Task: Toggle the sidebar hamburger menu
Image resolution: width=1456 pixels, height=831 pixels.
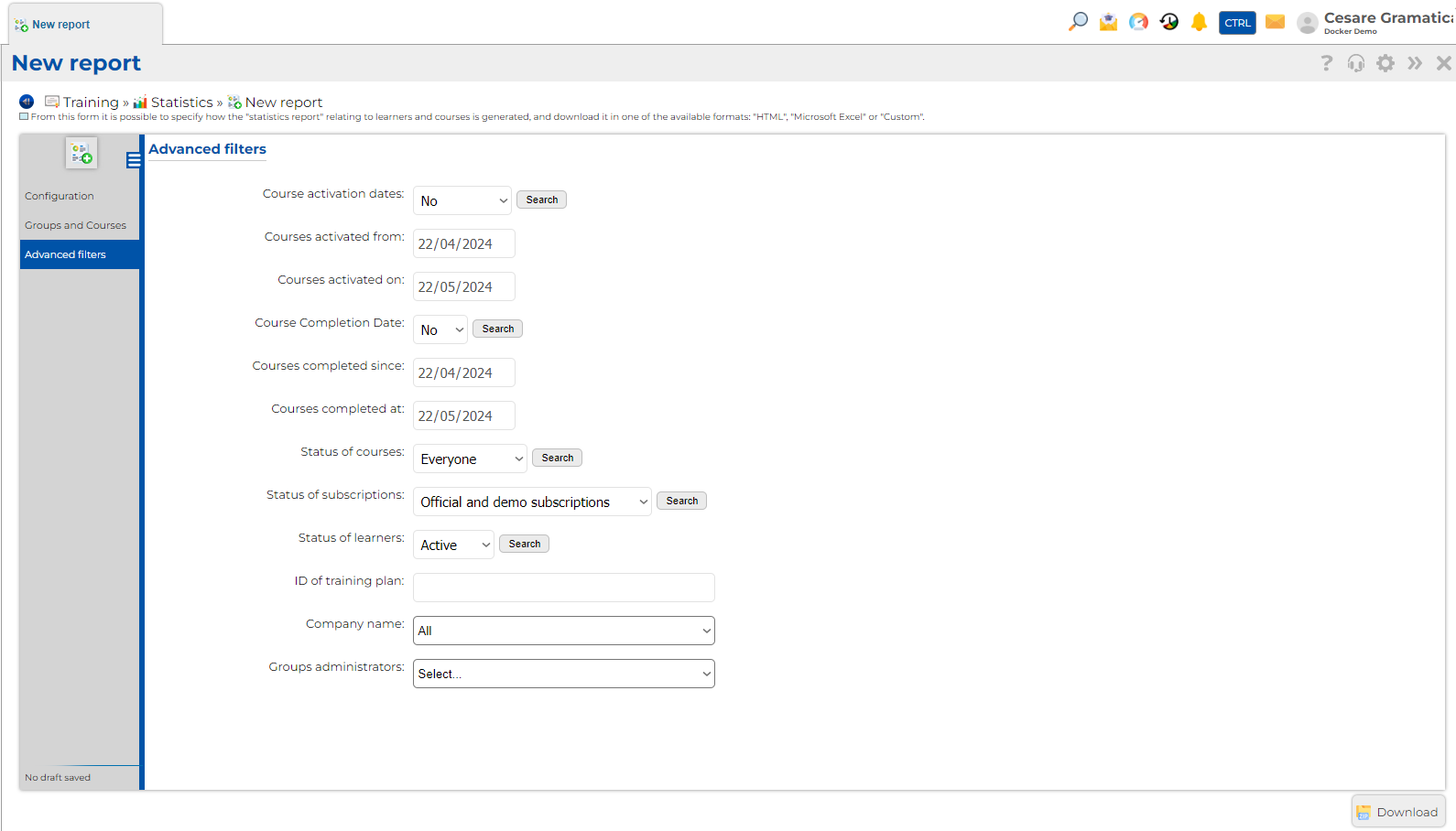Action: pyautogui.click(x=134, y=160)
